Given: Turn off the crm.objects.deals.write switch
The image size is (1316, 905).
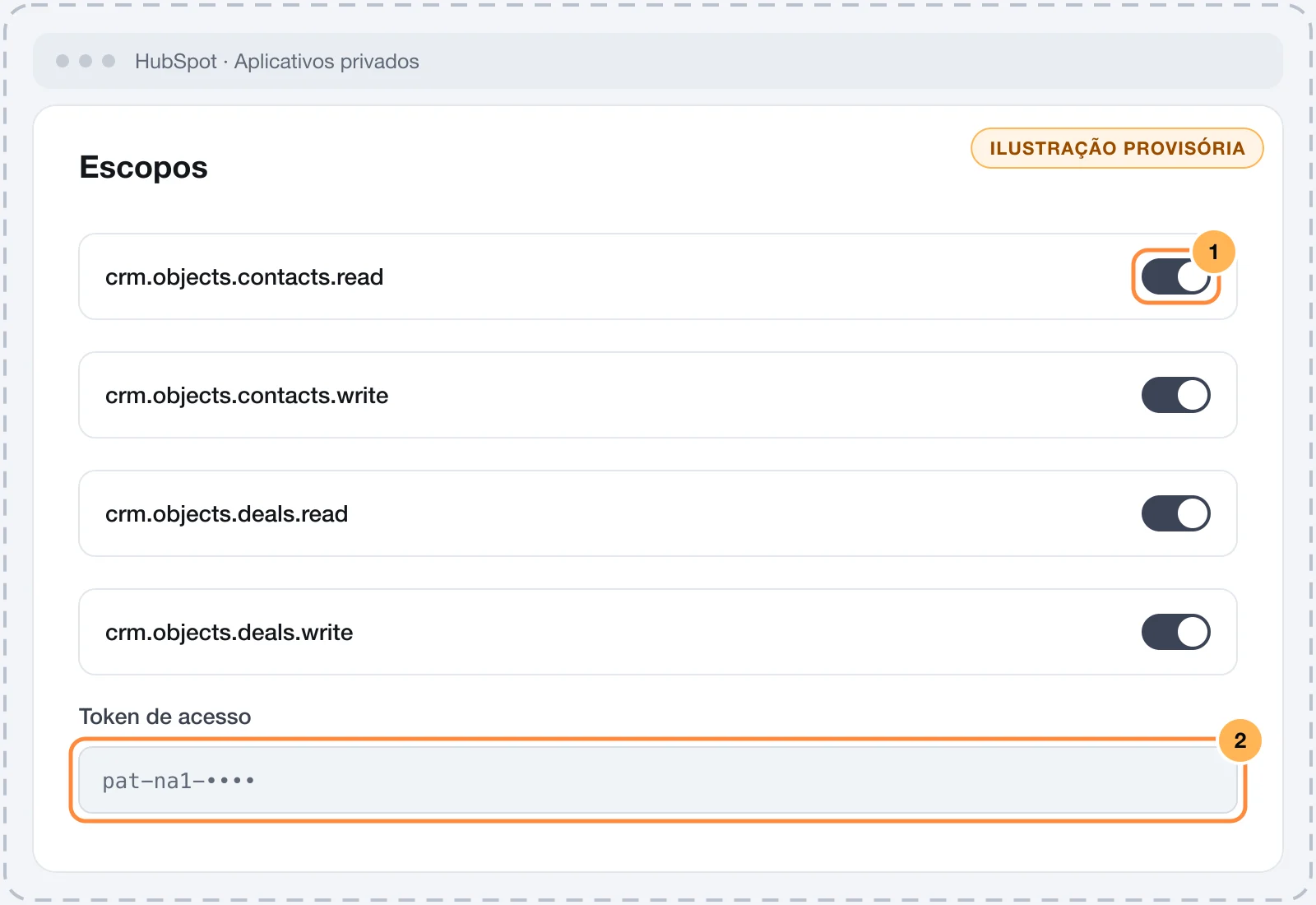Looking at the screenshot, I should point(1175,632).
